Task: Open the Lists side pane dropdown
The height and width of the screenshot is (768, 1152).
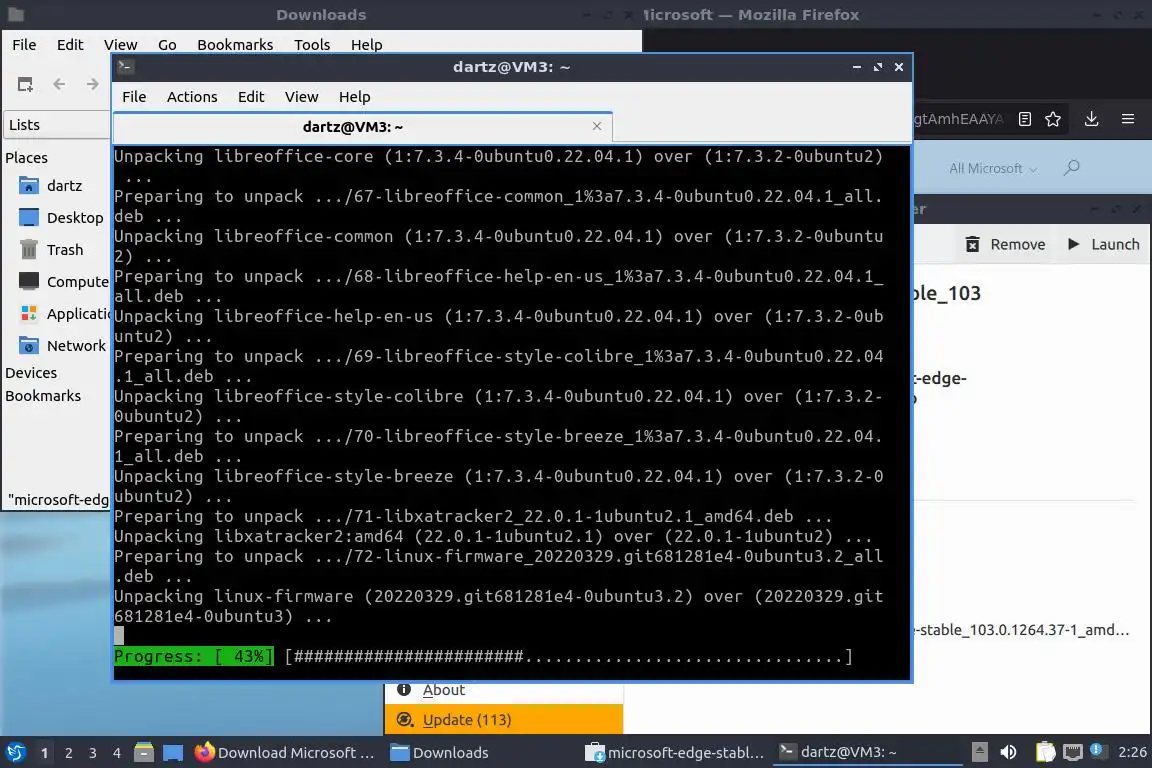Action: tap(57, 125)
